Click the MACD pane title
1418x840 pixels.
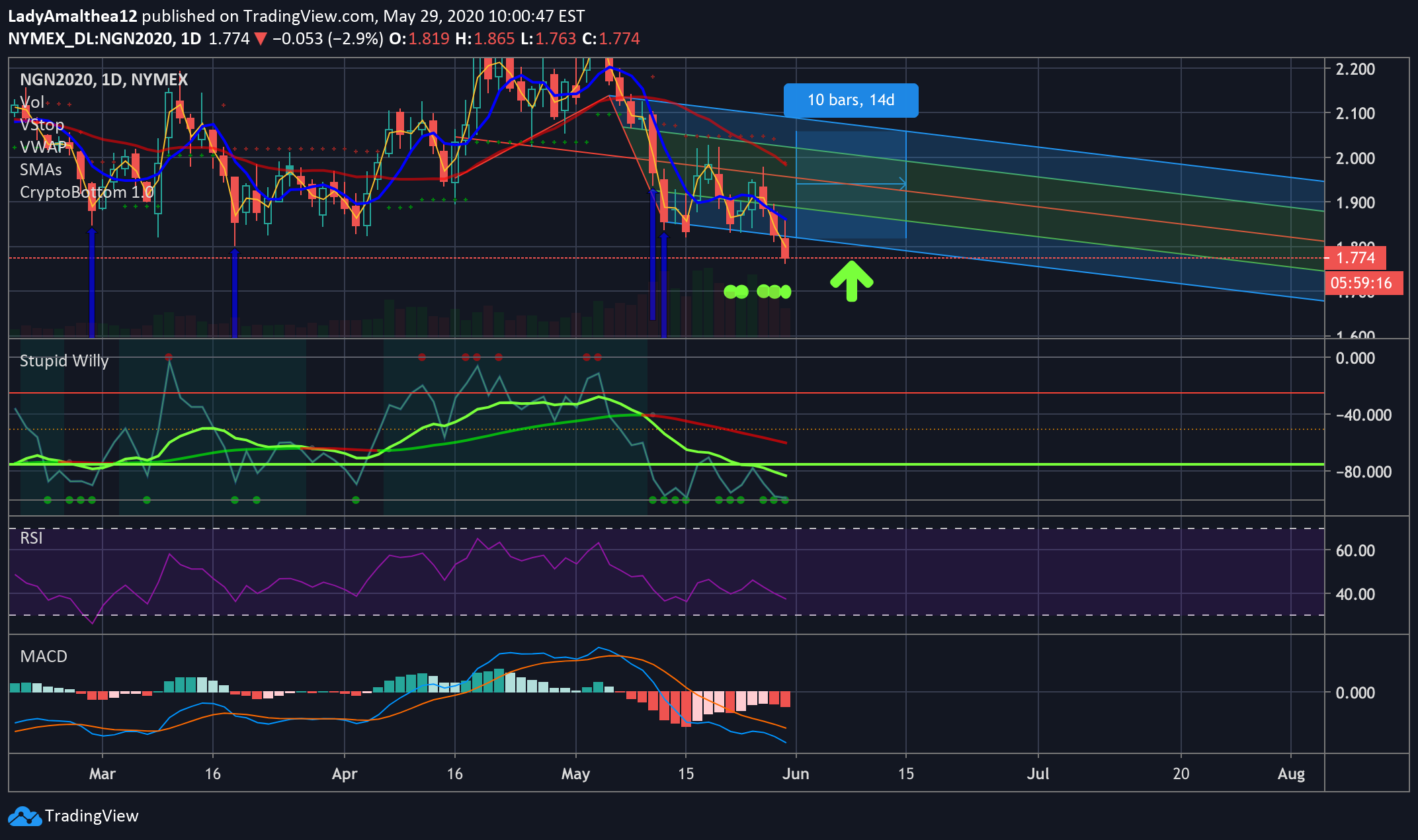coord(44,656)
